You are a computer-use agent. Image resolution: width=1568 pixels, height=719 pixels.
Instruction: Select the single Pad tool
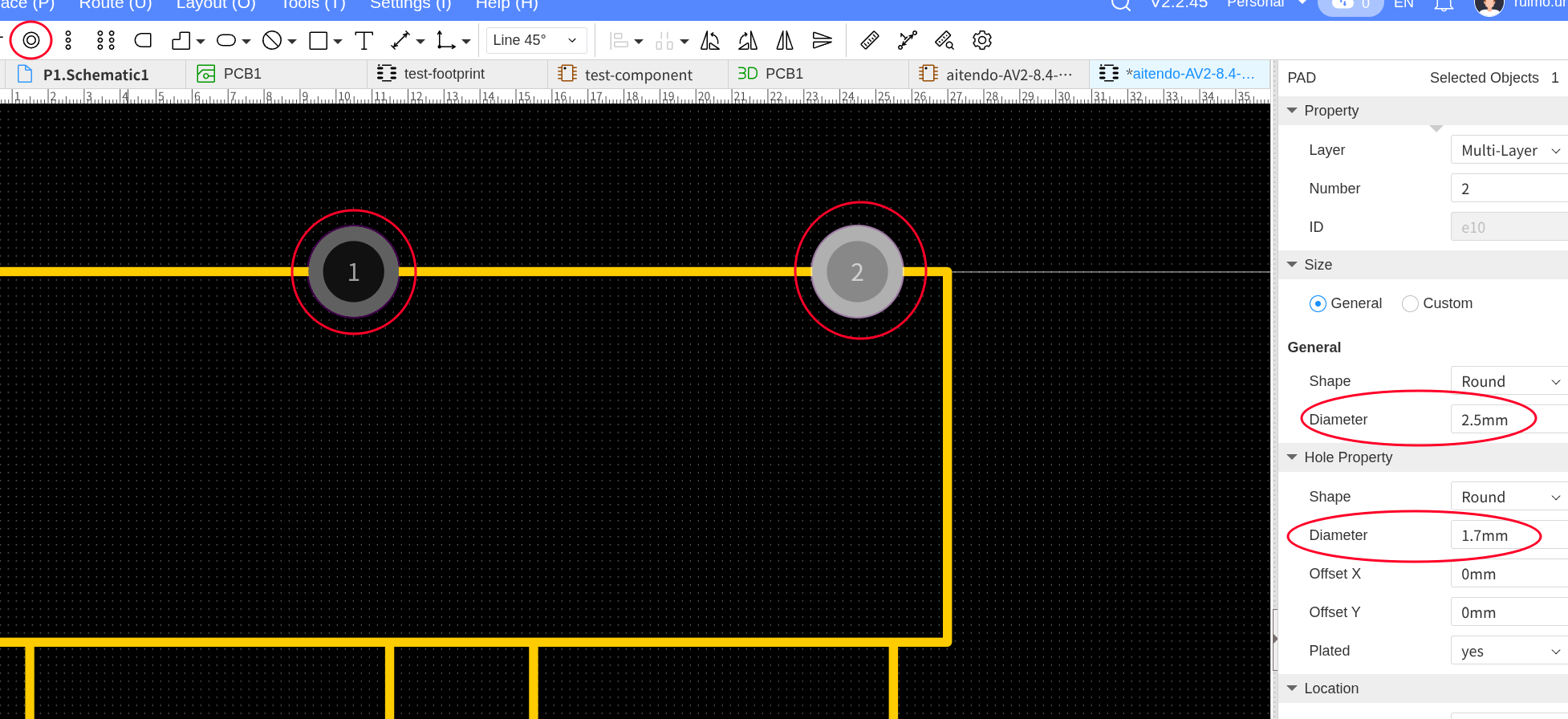(x=31, y=40)
